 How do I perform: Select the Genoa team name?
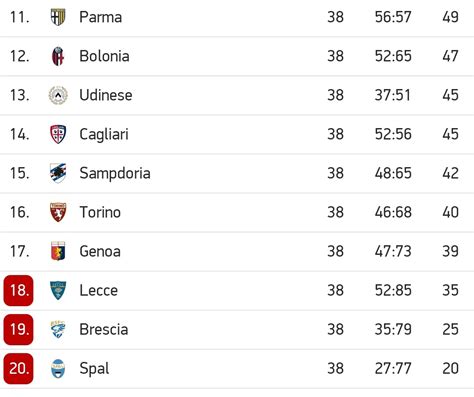point(100,251)
